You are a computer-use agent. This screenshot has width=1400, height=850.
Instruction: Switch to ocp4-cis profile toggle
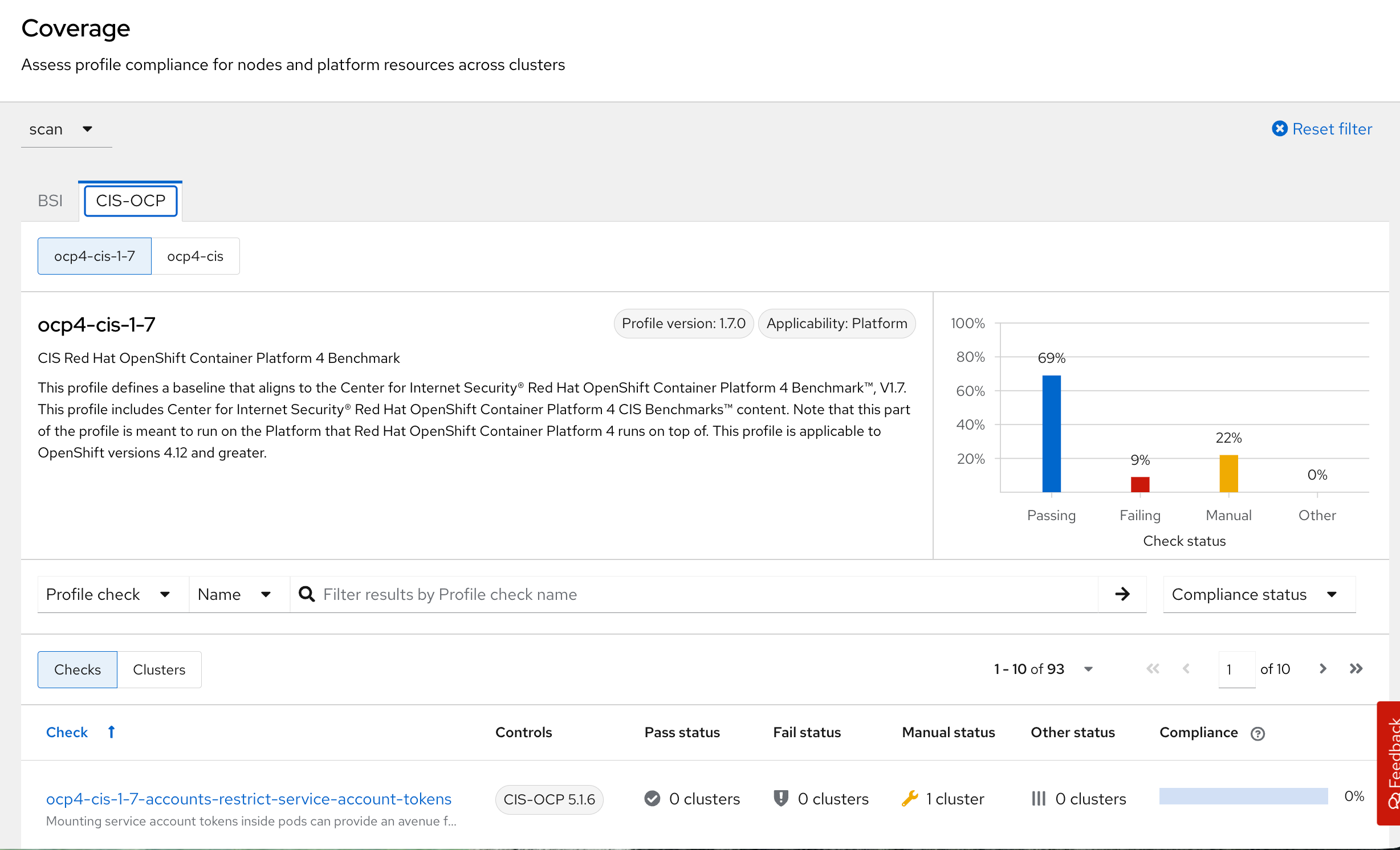(x=195, y=256)
